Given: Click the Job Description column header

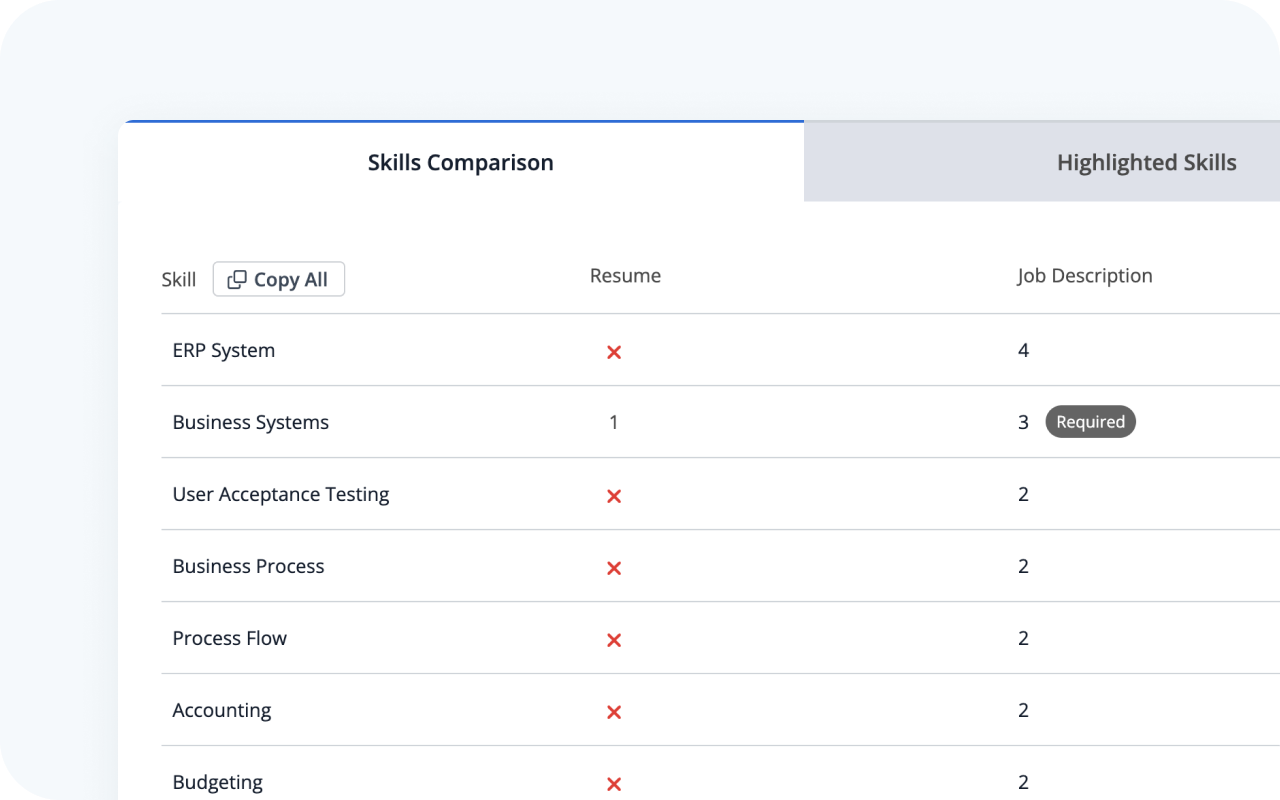Looking at the screenshot, I should click(1084, 275).
